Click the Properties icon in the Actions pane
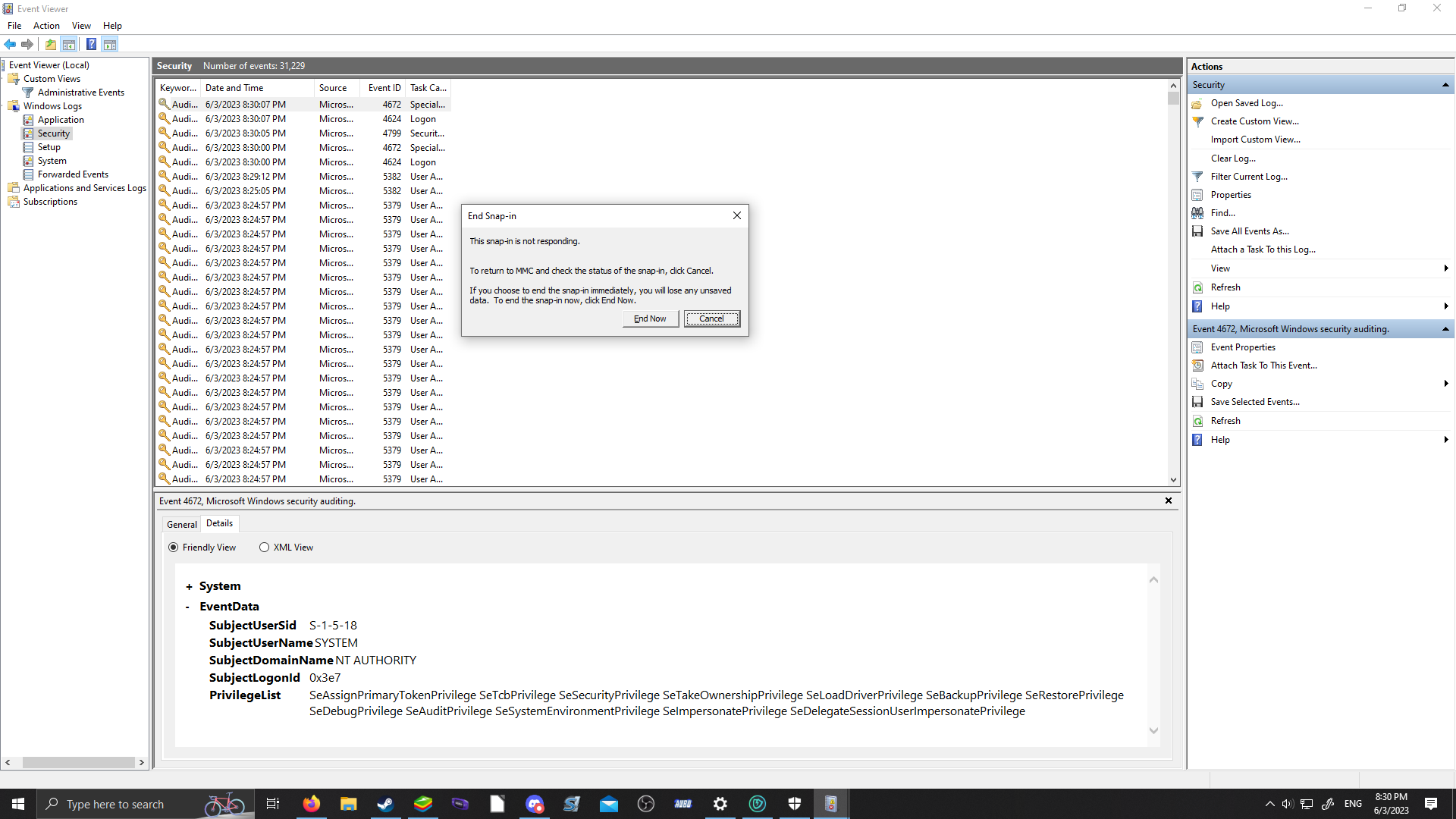The image size is (1456, 819). (x=1197, y=195)
